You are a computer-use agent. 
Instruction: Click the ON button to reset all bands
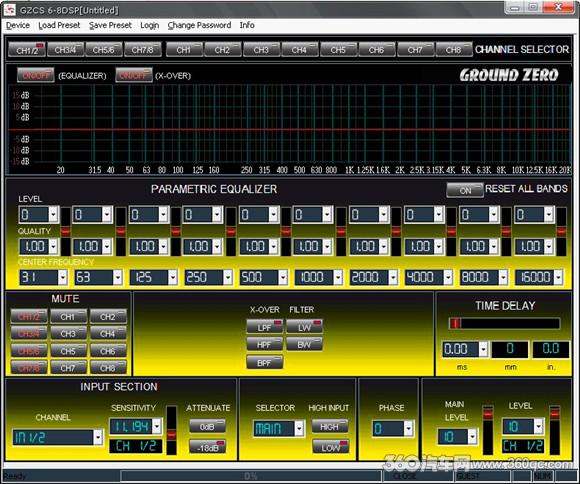click(465, 190)
